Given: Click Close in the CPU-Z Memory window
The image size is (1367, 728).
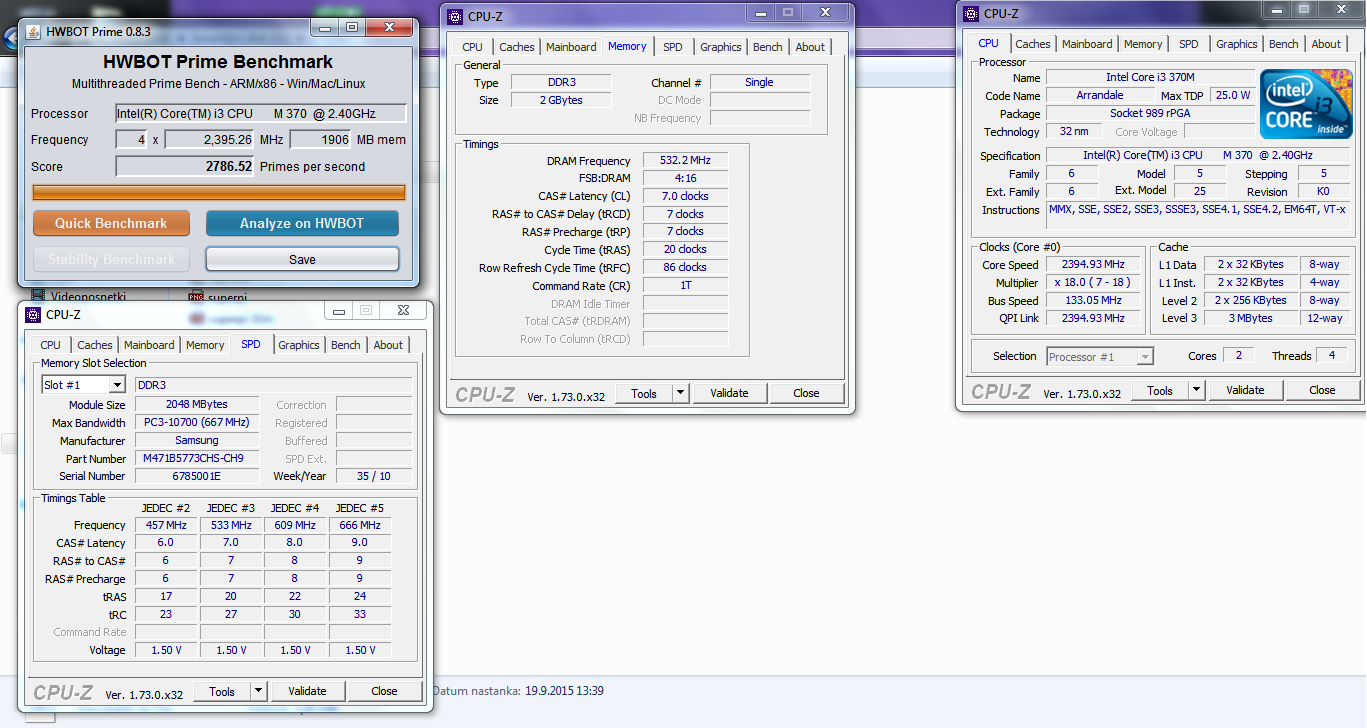Looking at the screenshot, I should click(x=806, y=393).
